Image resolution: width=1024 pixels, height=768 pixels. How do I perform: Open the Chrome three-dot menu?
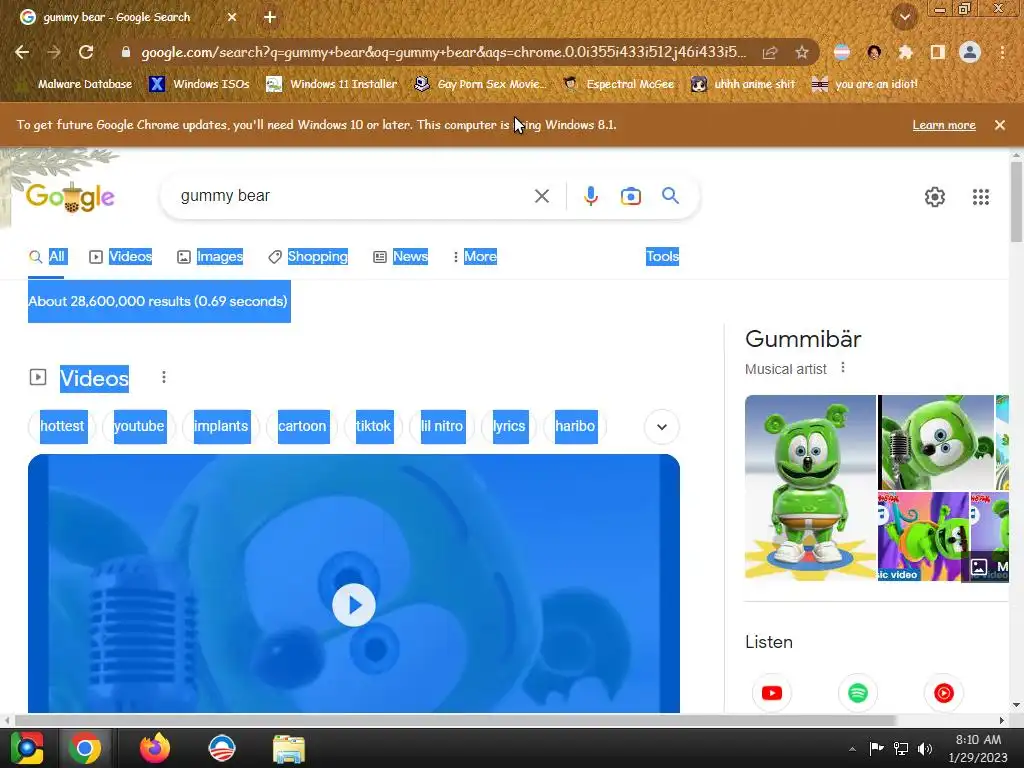(x=1002, y=52)
